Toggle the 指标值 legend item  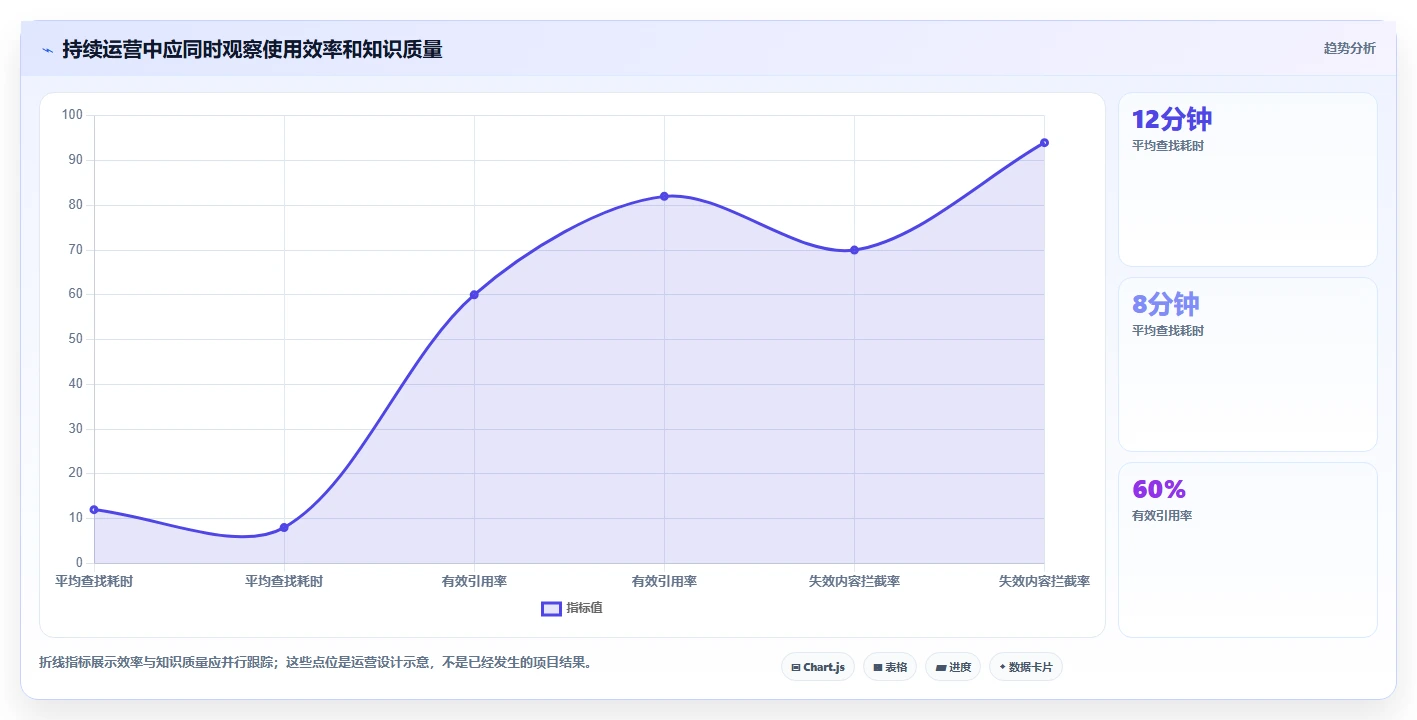click(572, 608)
